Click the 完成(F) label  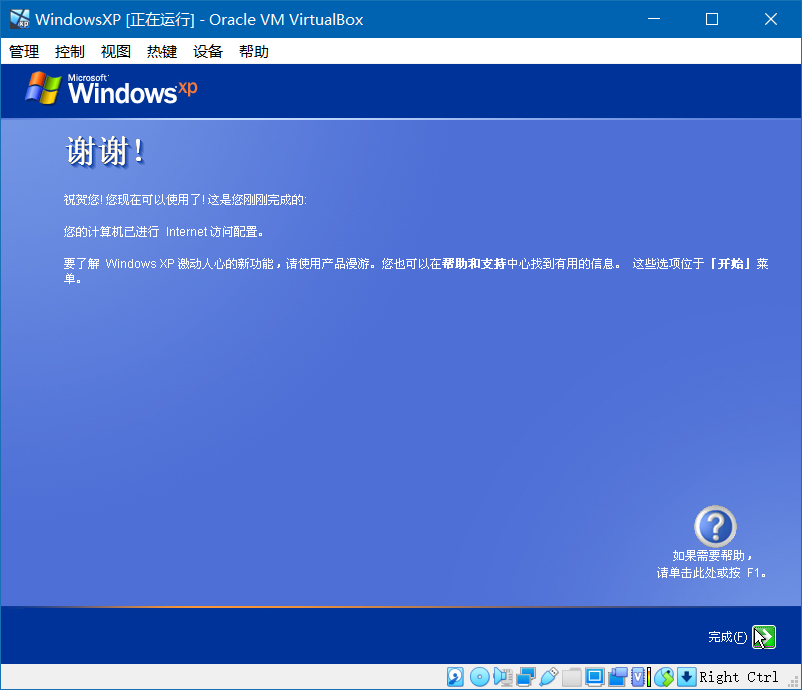pyautogui.click(x=727, y=637)
